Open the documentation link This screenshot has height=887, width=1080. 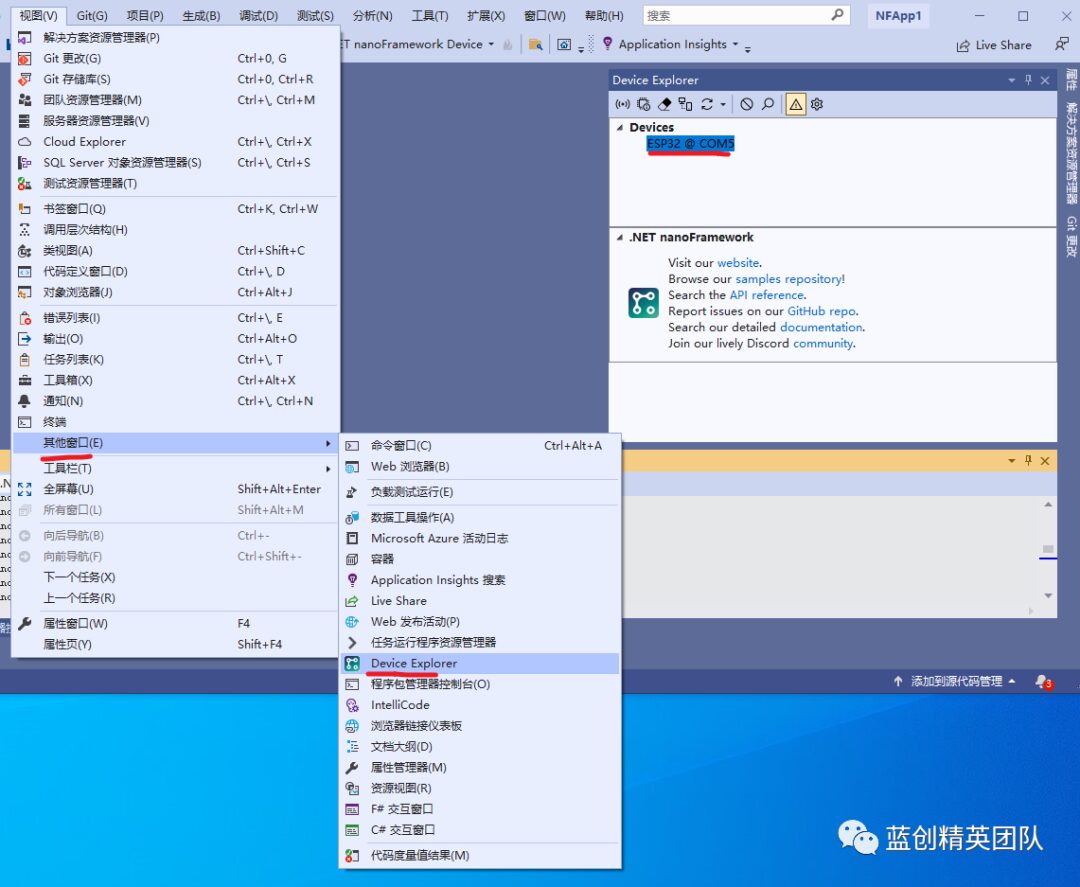pos(821,327)
